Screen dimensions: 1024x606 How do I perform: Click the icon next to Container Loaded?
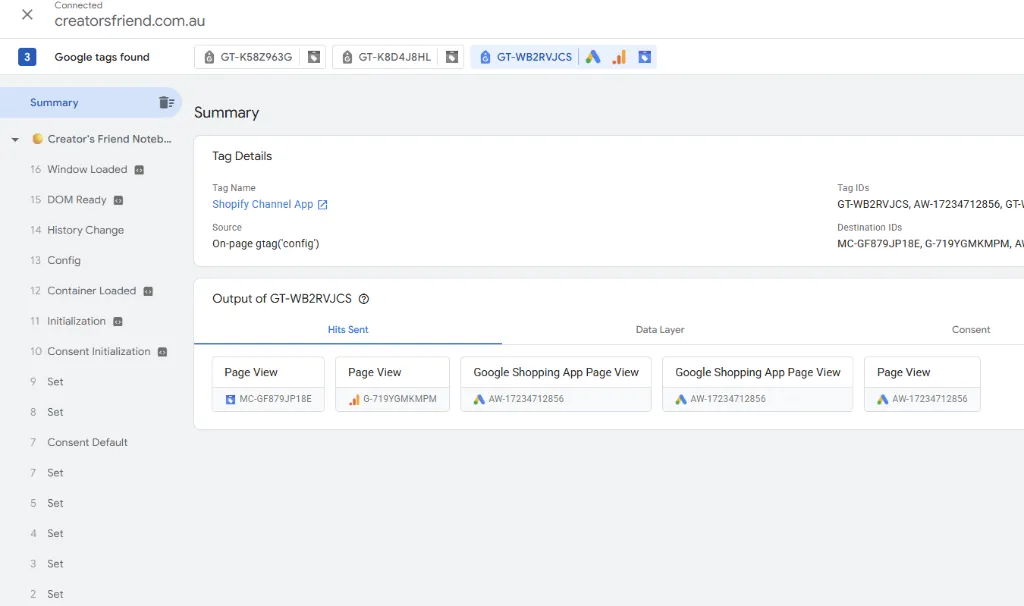tap(148, 291)
